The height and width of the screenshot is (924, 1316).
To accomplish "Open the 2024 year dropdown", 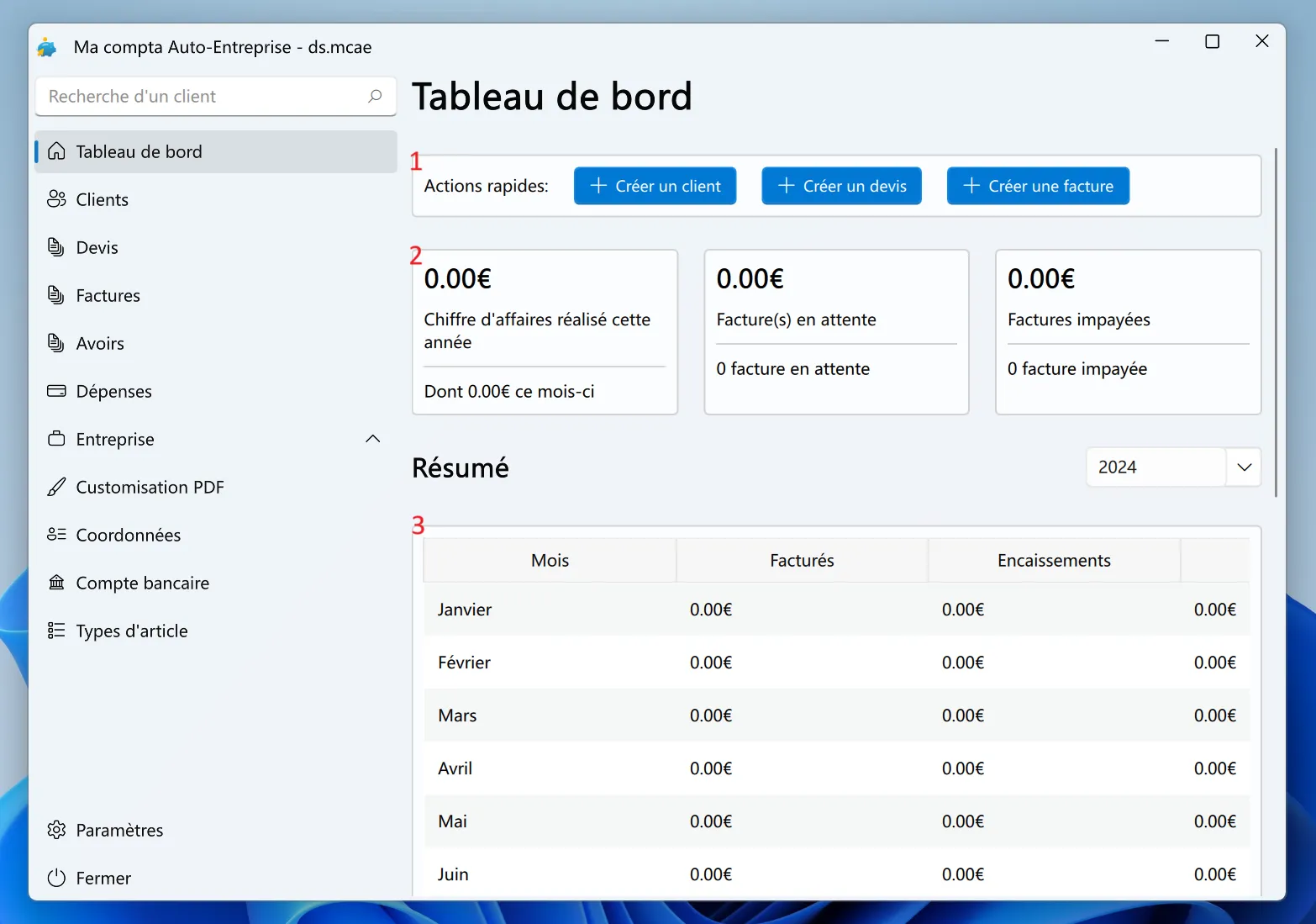I will coord(1155,467).
